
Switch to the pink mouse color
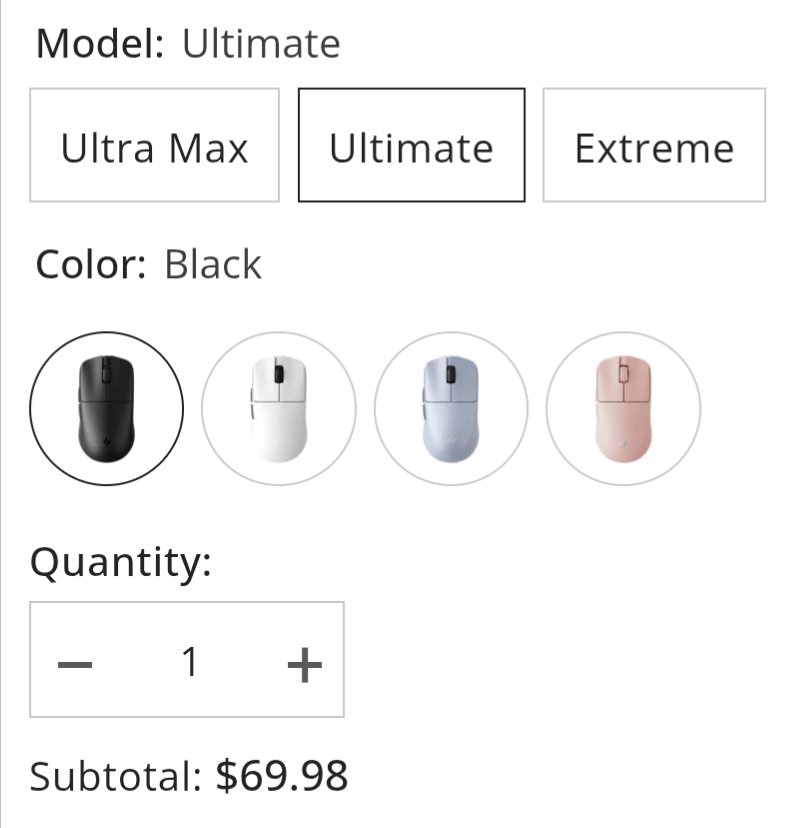[623, 408]
